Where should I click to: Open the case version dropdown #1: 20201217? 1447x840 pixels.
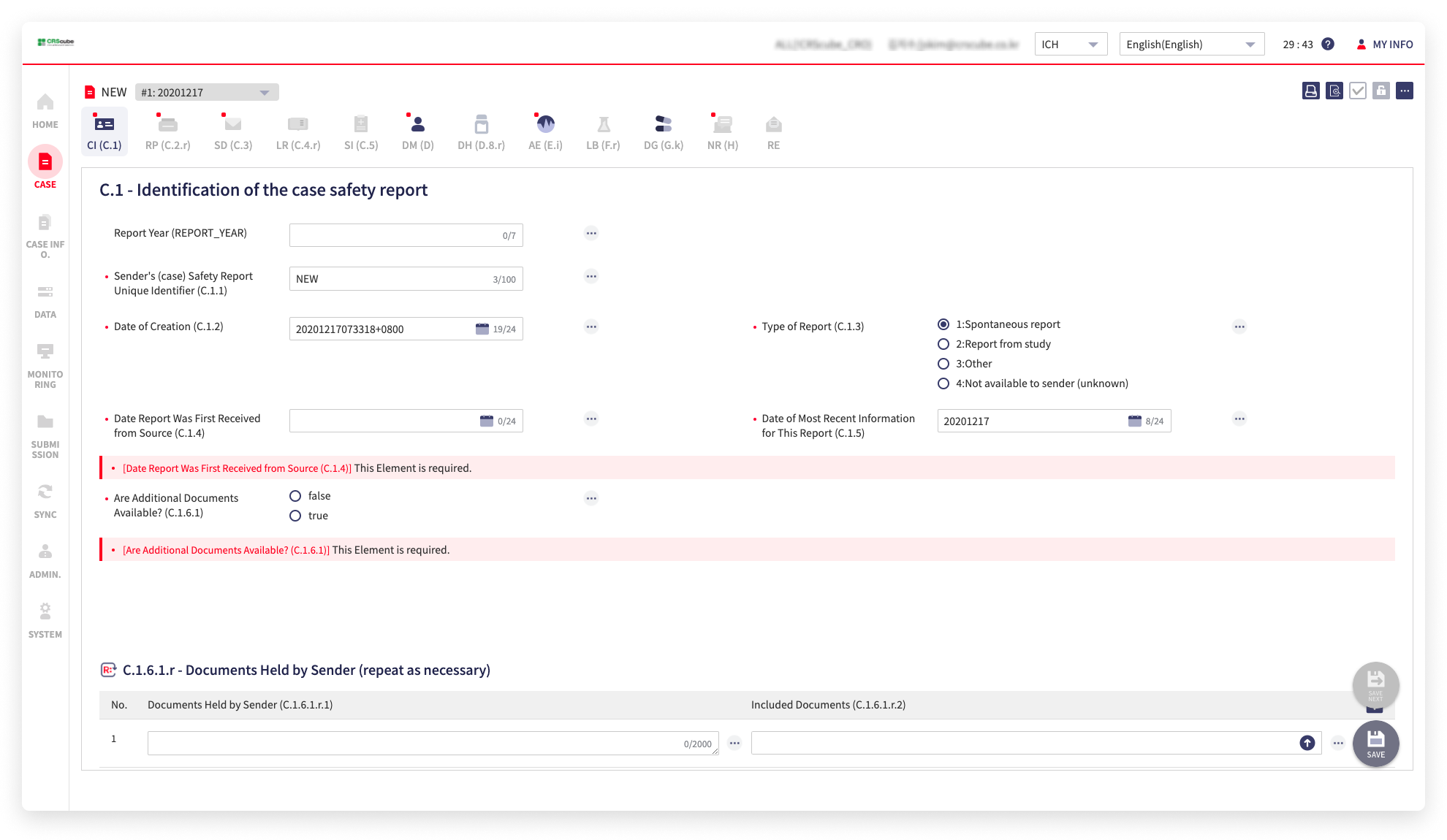coord(207,93)
